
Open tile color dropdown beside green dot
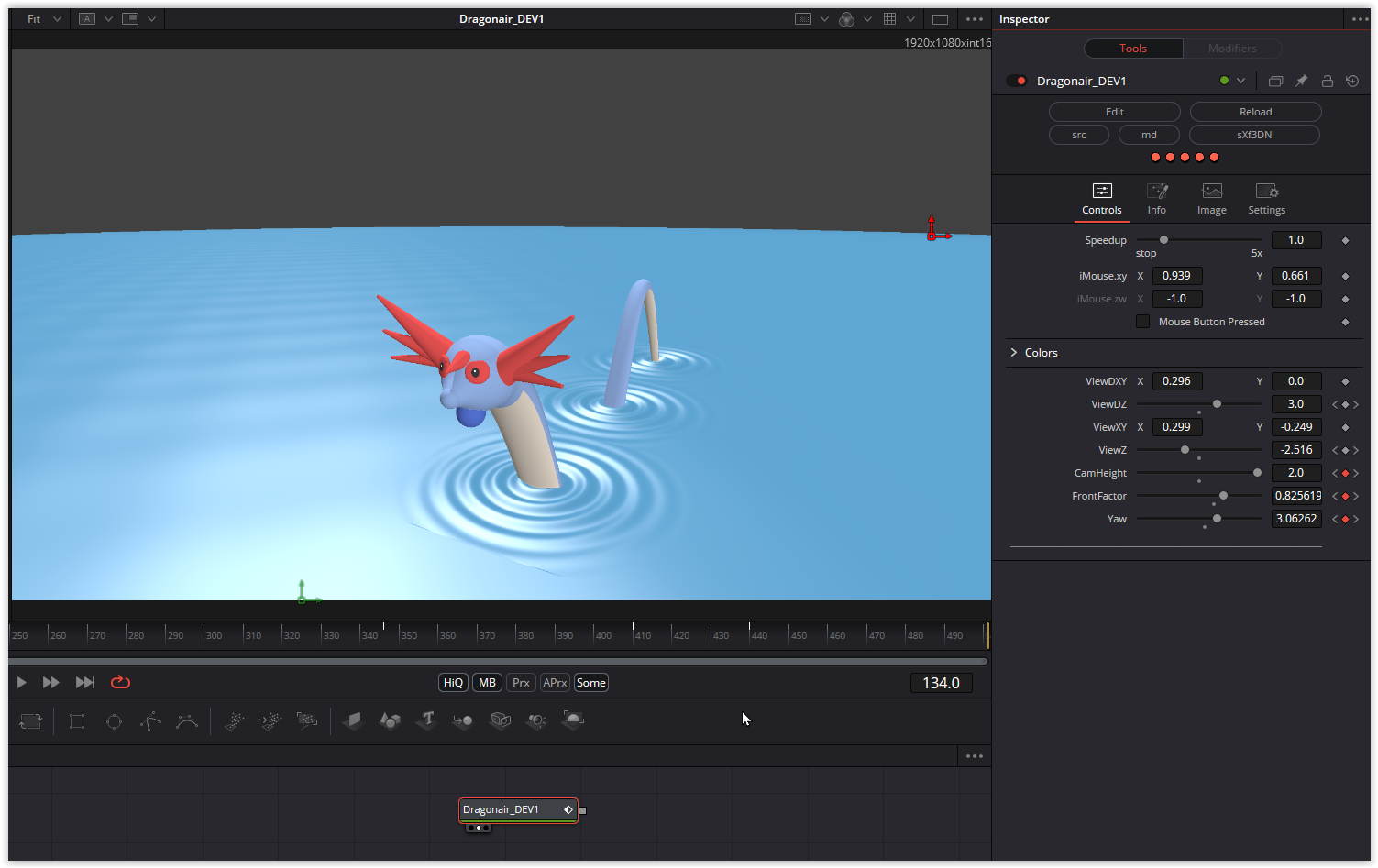[1240, 81]
